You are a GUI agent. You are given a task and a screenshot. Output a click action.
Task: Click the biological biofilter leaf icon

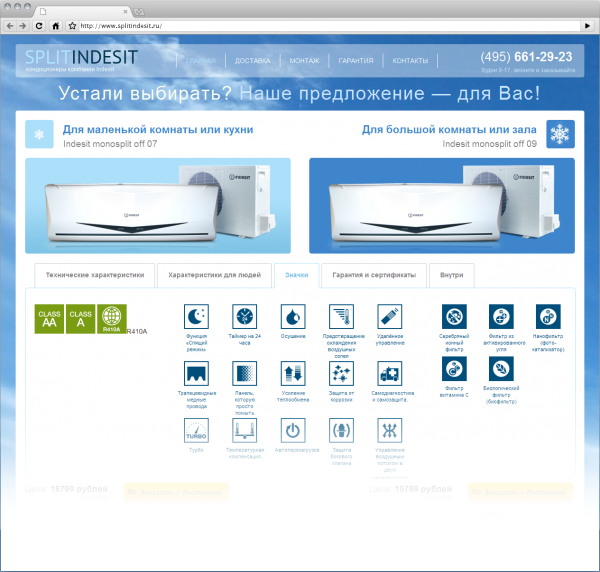click(501, 369)
